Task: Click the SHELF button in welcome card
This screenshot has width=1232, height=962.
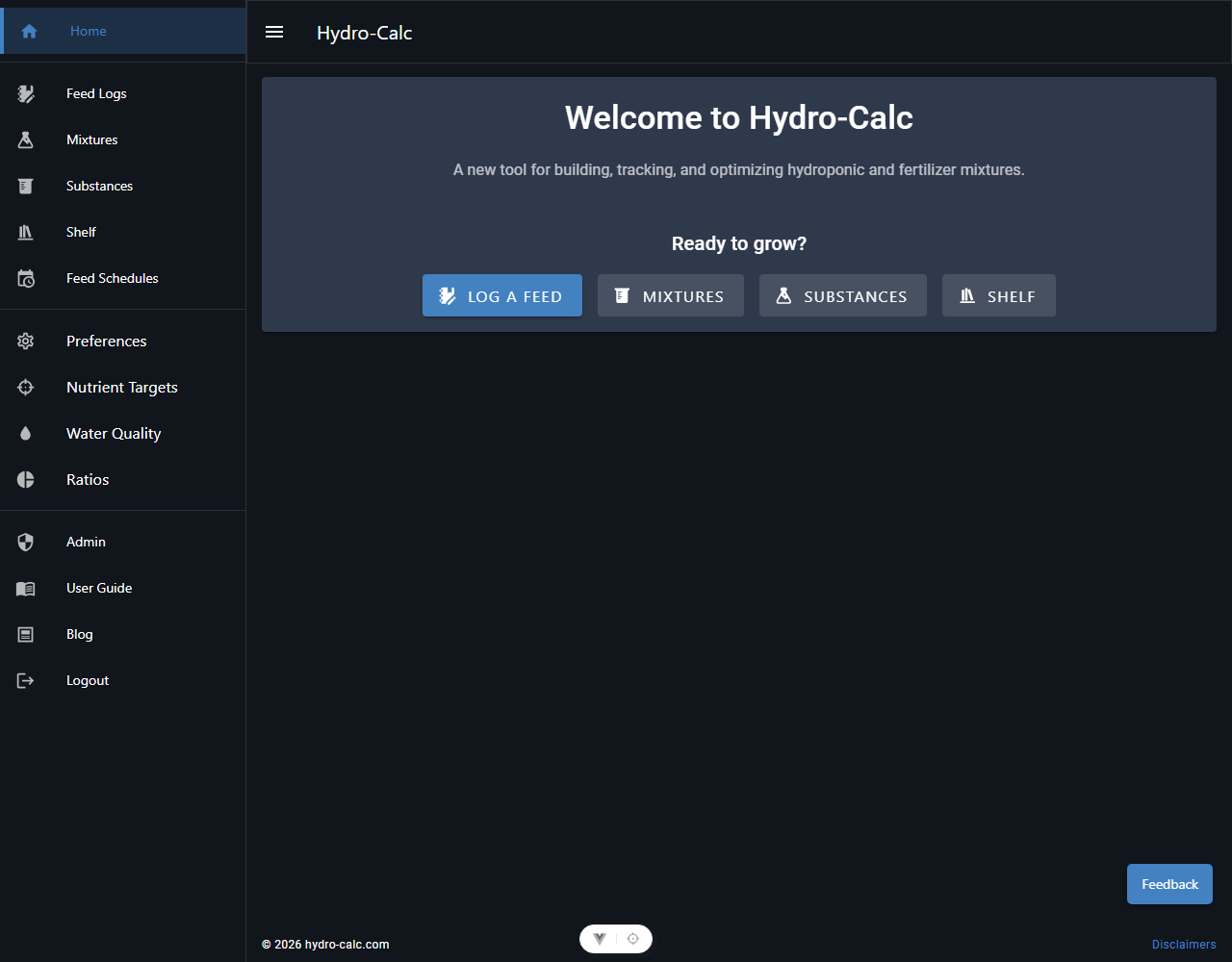Action: pyautogui.click(x=999, y=295)
